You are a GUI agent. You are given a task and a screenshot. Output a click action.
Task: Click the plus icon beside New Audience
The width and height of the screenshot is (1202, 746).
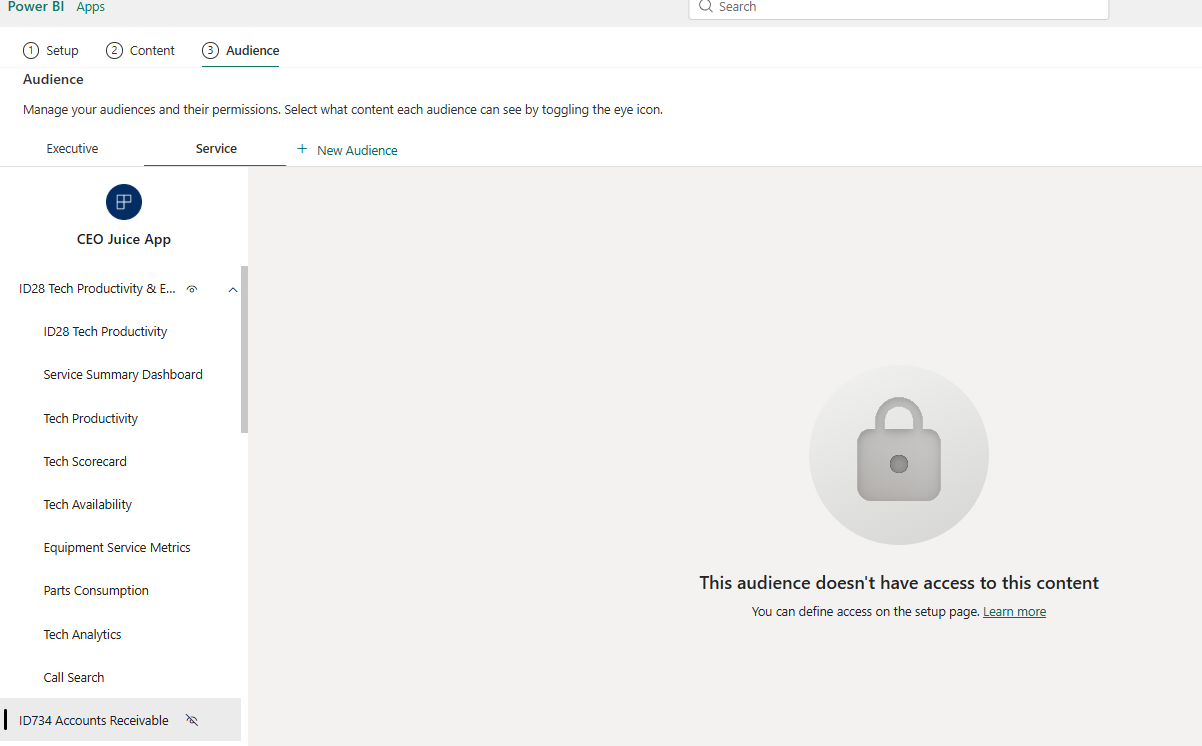click(302, 149)
